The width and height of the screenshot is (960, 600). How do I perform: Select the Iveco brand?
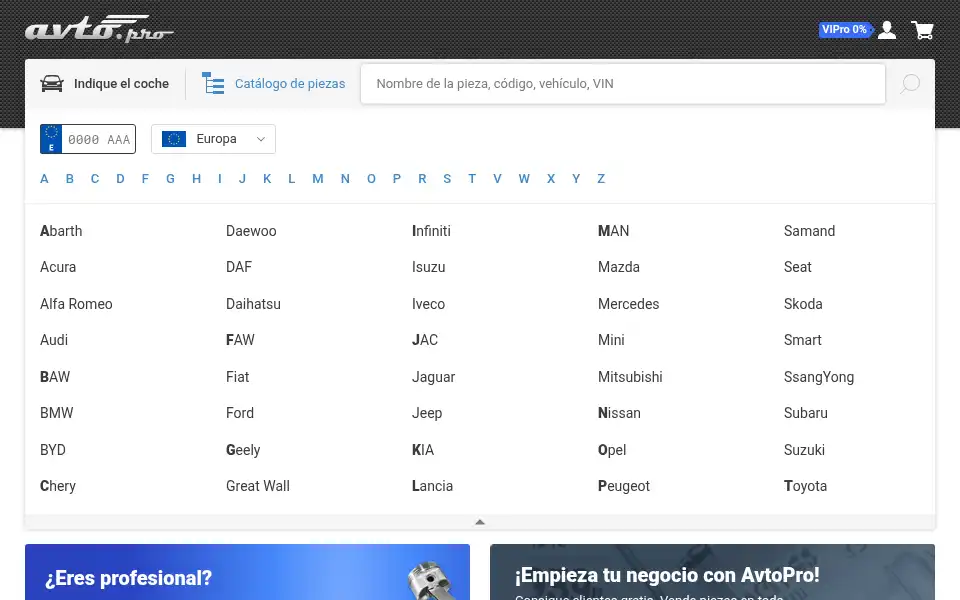point(429,304)
